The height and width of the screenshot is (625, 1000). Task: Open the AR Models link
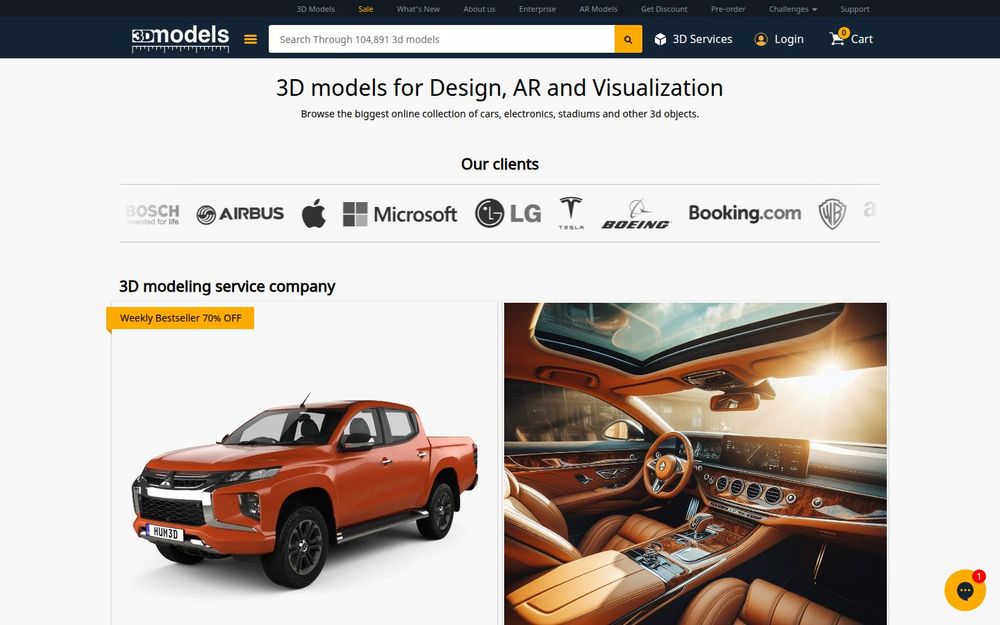pos(598,9)
